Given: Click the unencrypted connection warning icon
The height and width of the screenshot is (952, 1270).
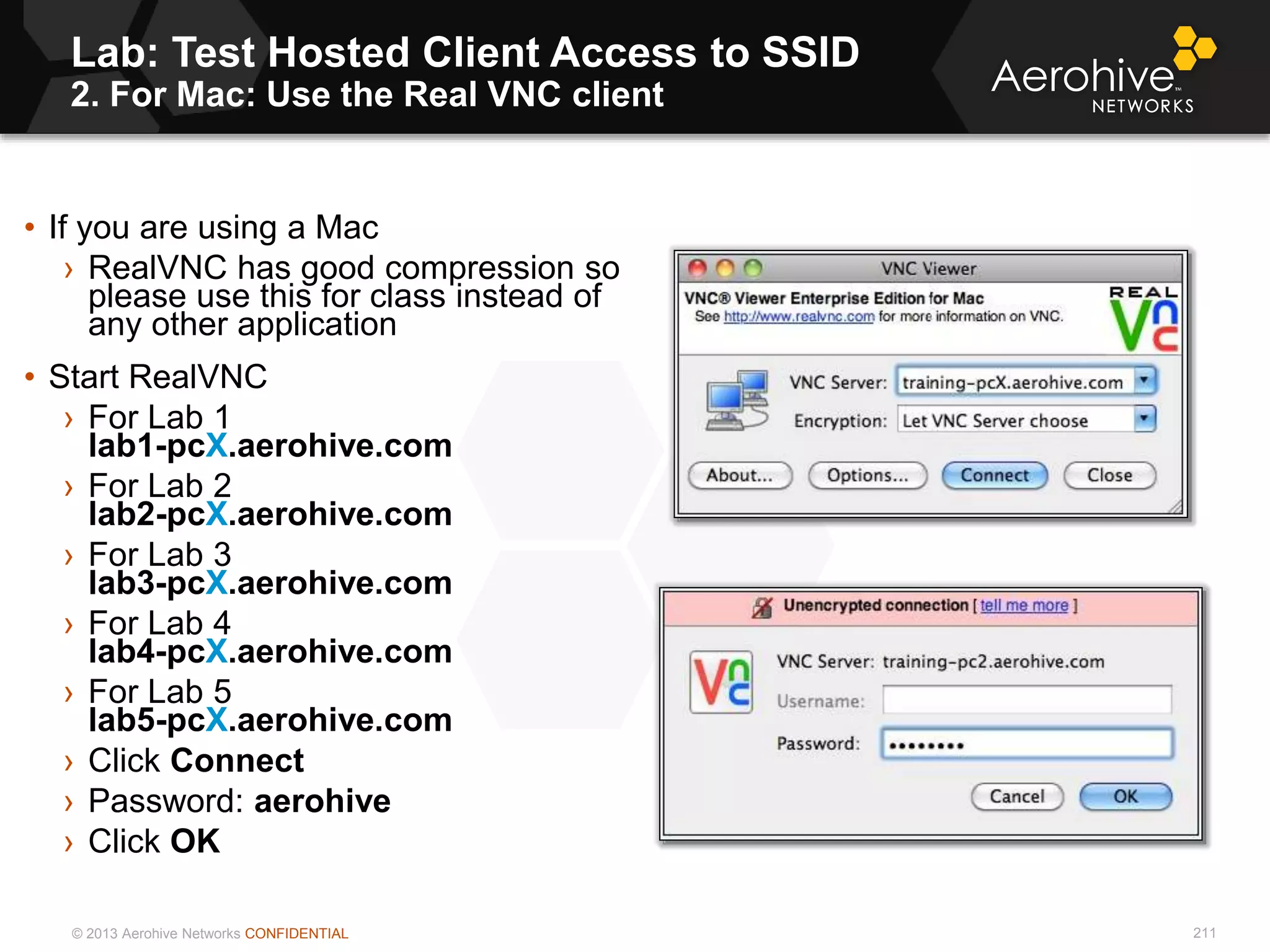Looking at the screenshot, I should (763, 607).
